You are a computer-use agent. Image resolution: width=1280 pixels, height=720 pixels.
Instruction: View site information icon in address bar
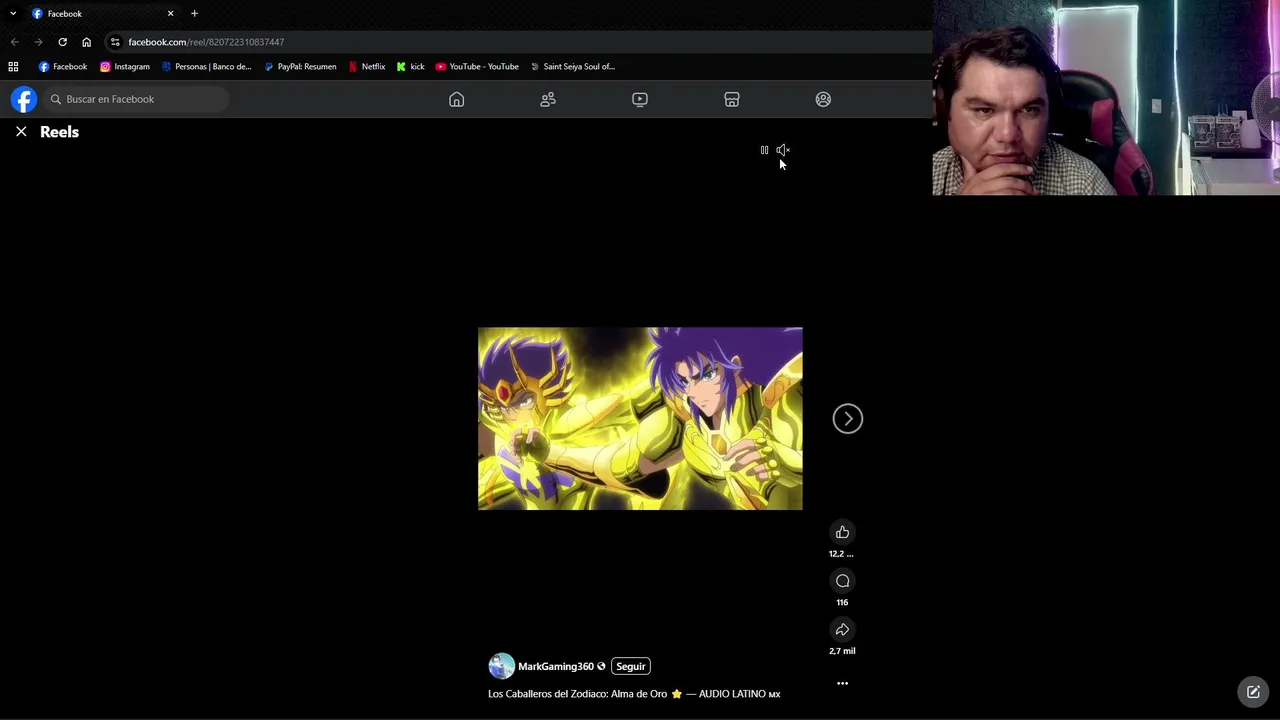point(115,42)
